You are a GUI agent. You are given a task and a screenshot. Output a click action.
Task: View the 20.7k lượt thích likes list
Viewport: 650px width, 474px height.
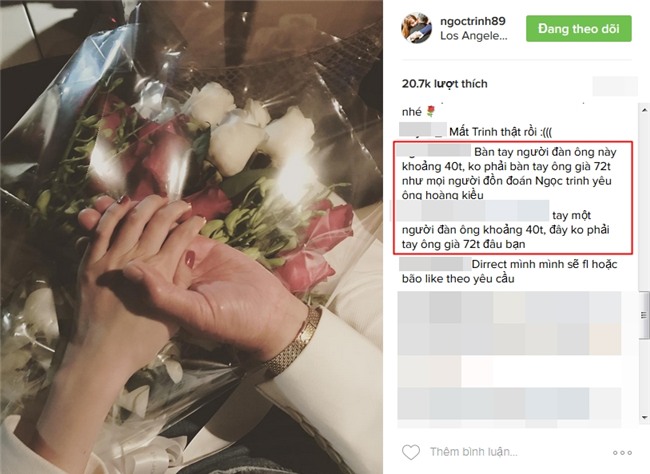(444, 84)
